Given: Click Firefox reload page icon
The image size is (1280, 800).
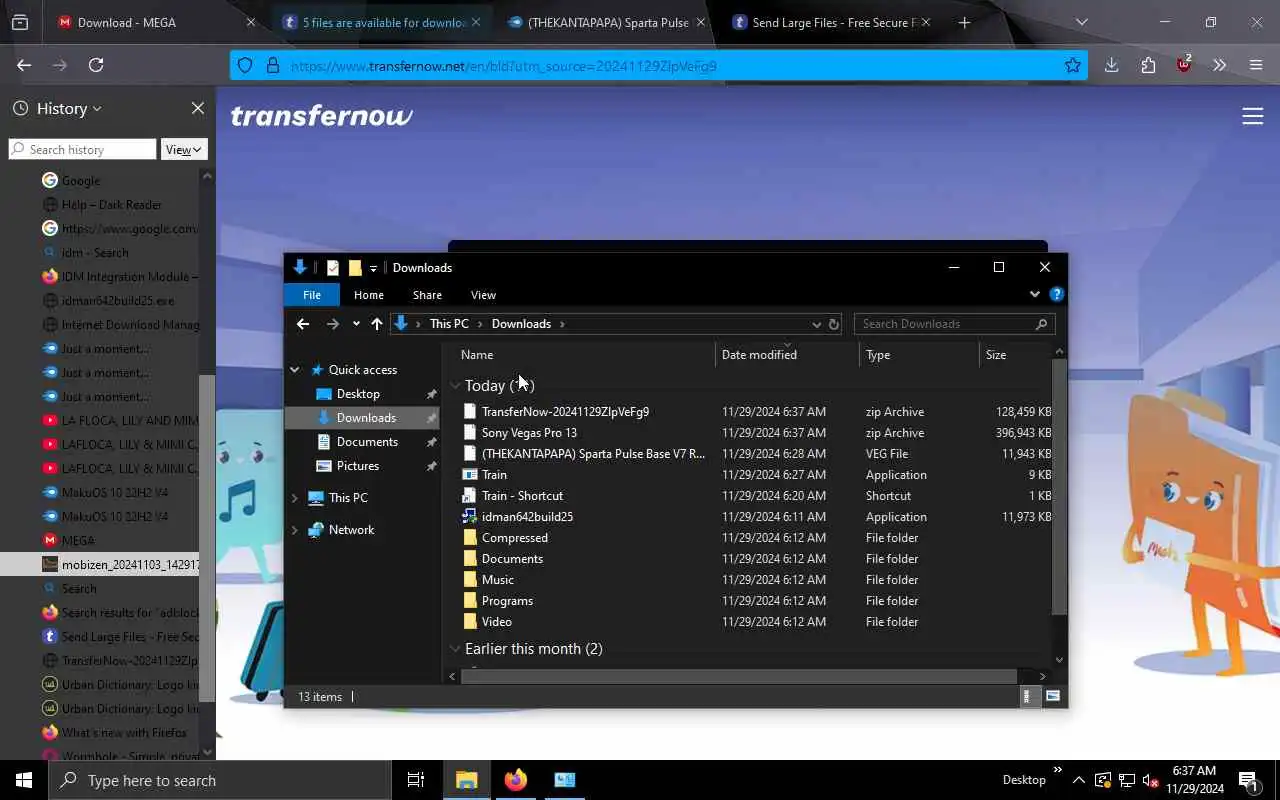Looking at the screenshot, I should (96, 65).
